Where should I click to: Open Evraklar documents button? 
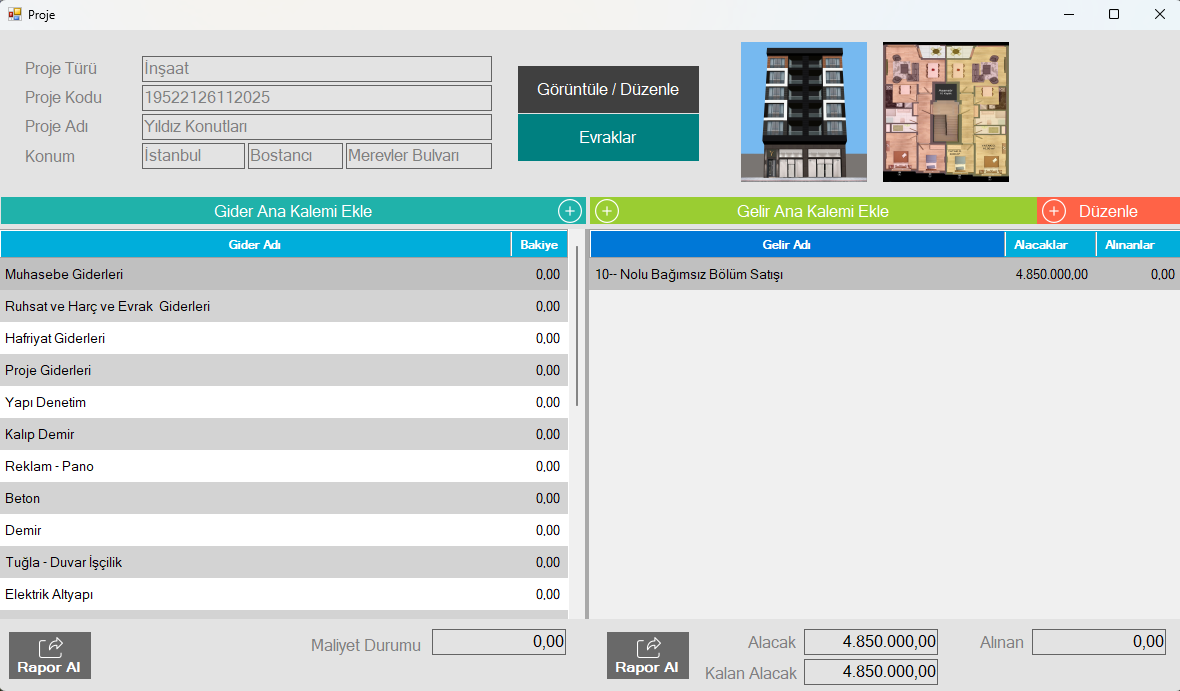[608, 138]
